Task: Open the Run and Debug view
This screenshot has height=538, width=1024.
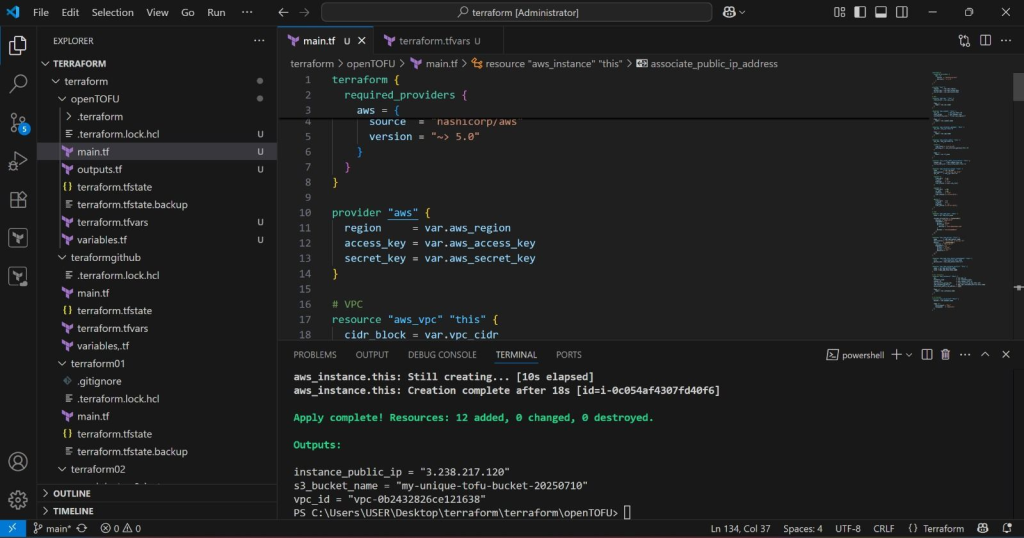Action: pyautogui.click(x=18, y=161)
